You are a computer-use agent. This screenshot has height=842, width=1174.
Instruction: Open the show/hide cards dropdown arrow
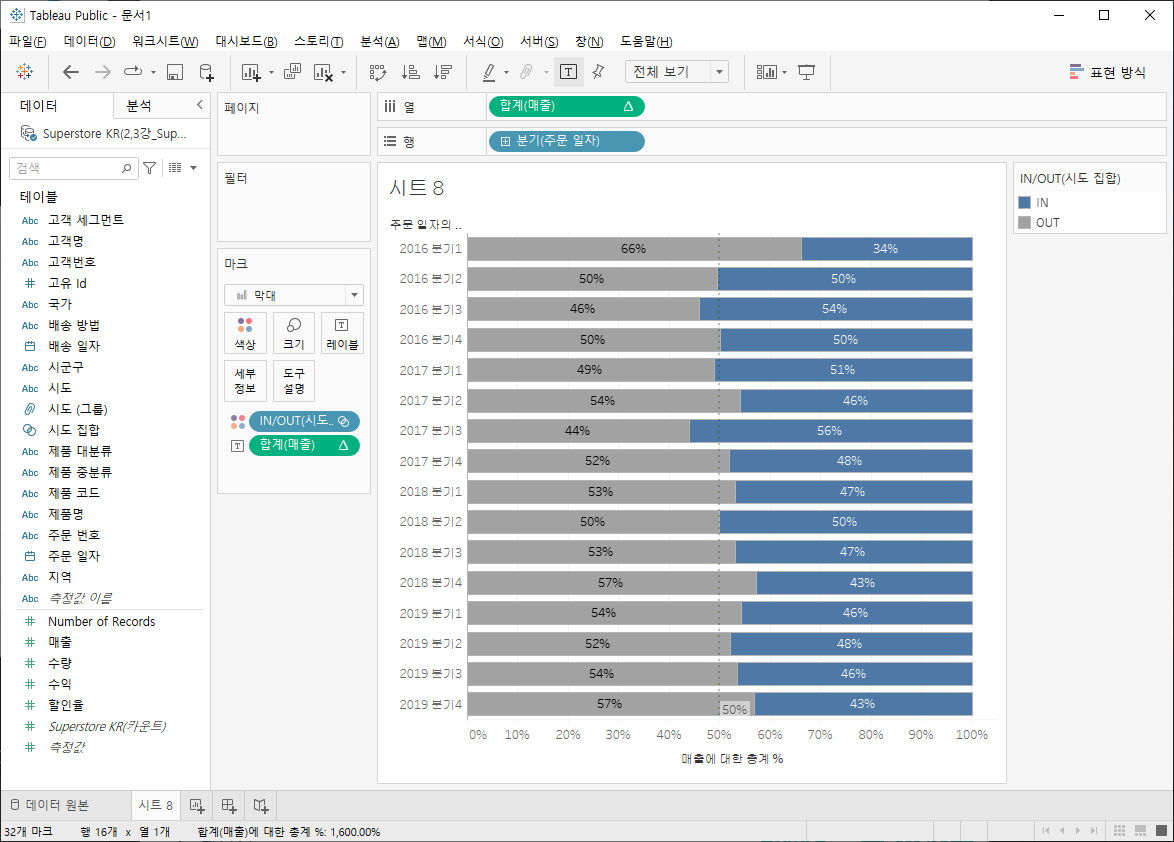[x=785, y=73]
